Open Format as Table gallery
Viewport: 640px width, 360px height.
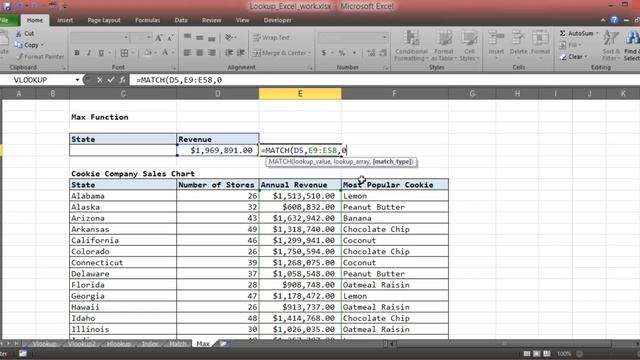[443, 46]
